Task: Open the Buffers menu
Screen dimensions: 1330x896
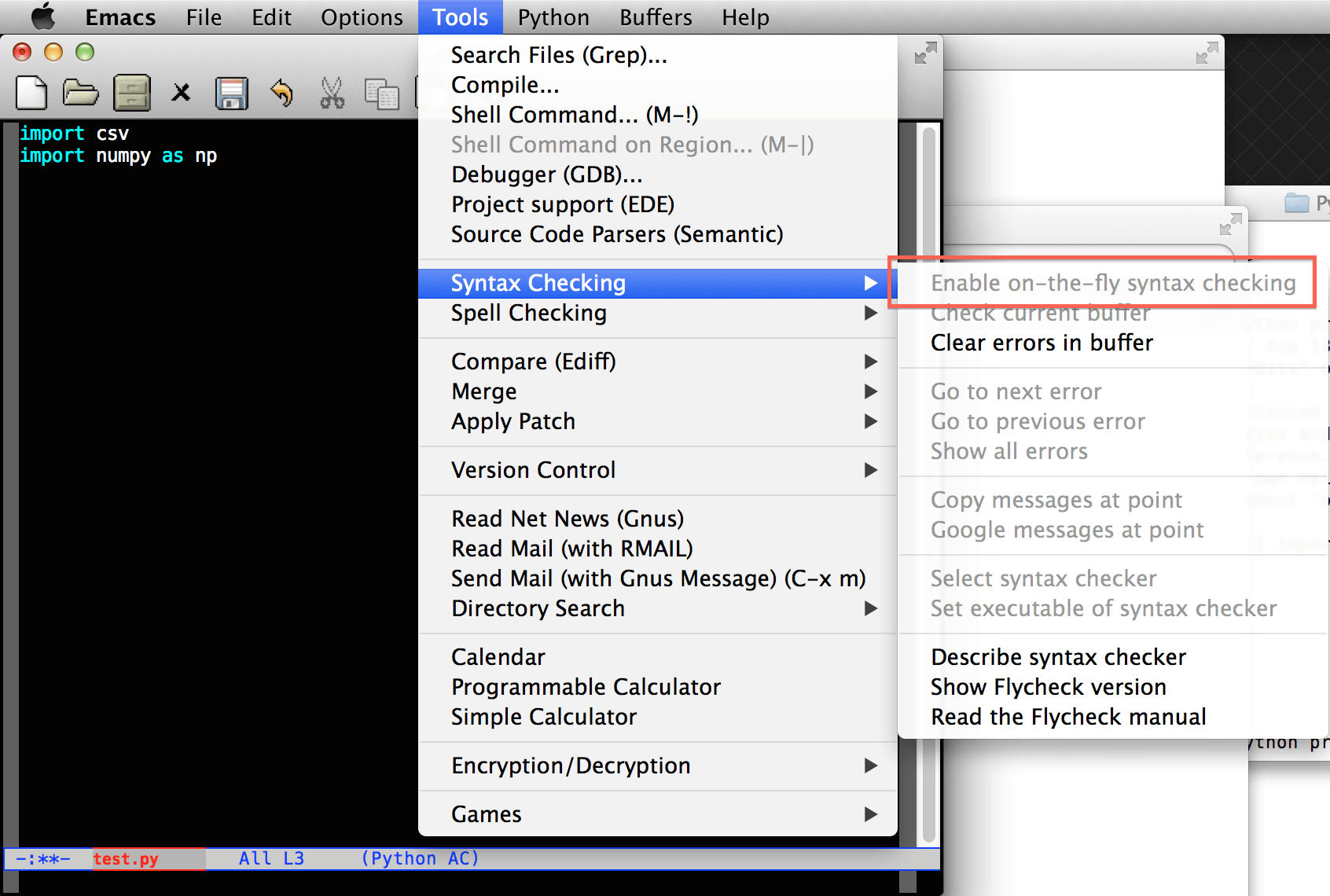Action: click(x=656, y=17)
